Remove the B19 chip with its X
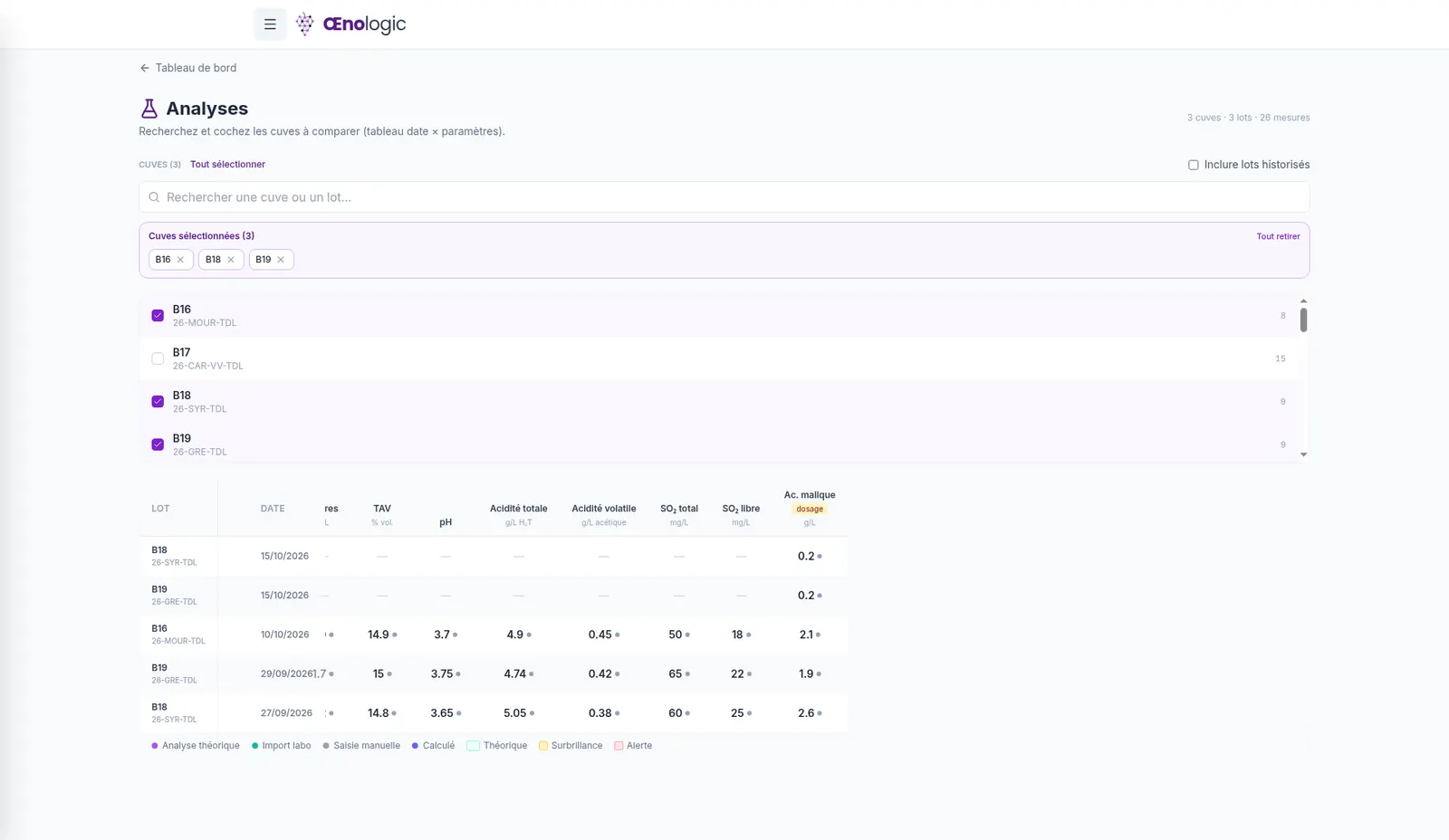 281,260
